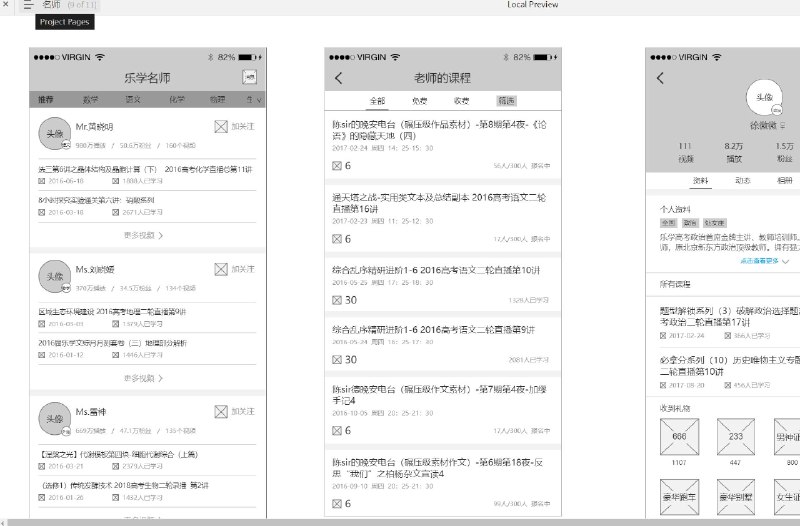Click price icon beside 30 on 第9讲 course

tap(337, 360)
